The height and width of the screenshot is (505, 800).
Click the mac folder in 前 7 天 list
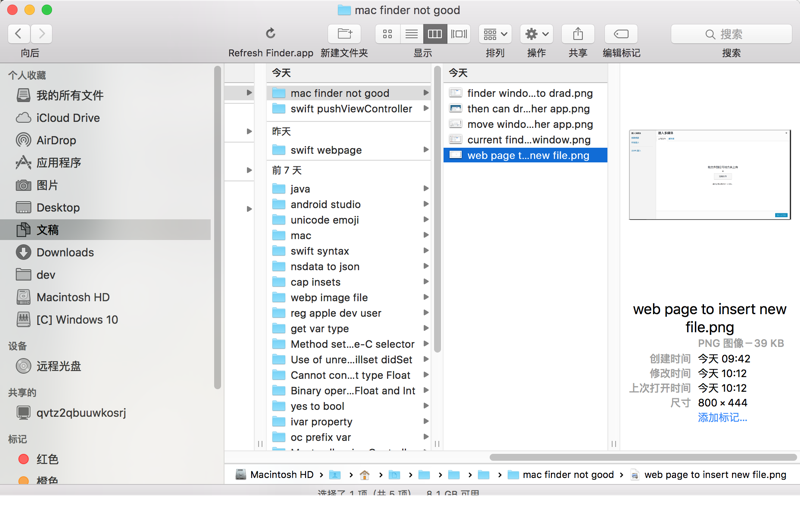tap(349, 236)
